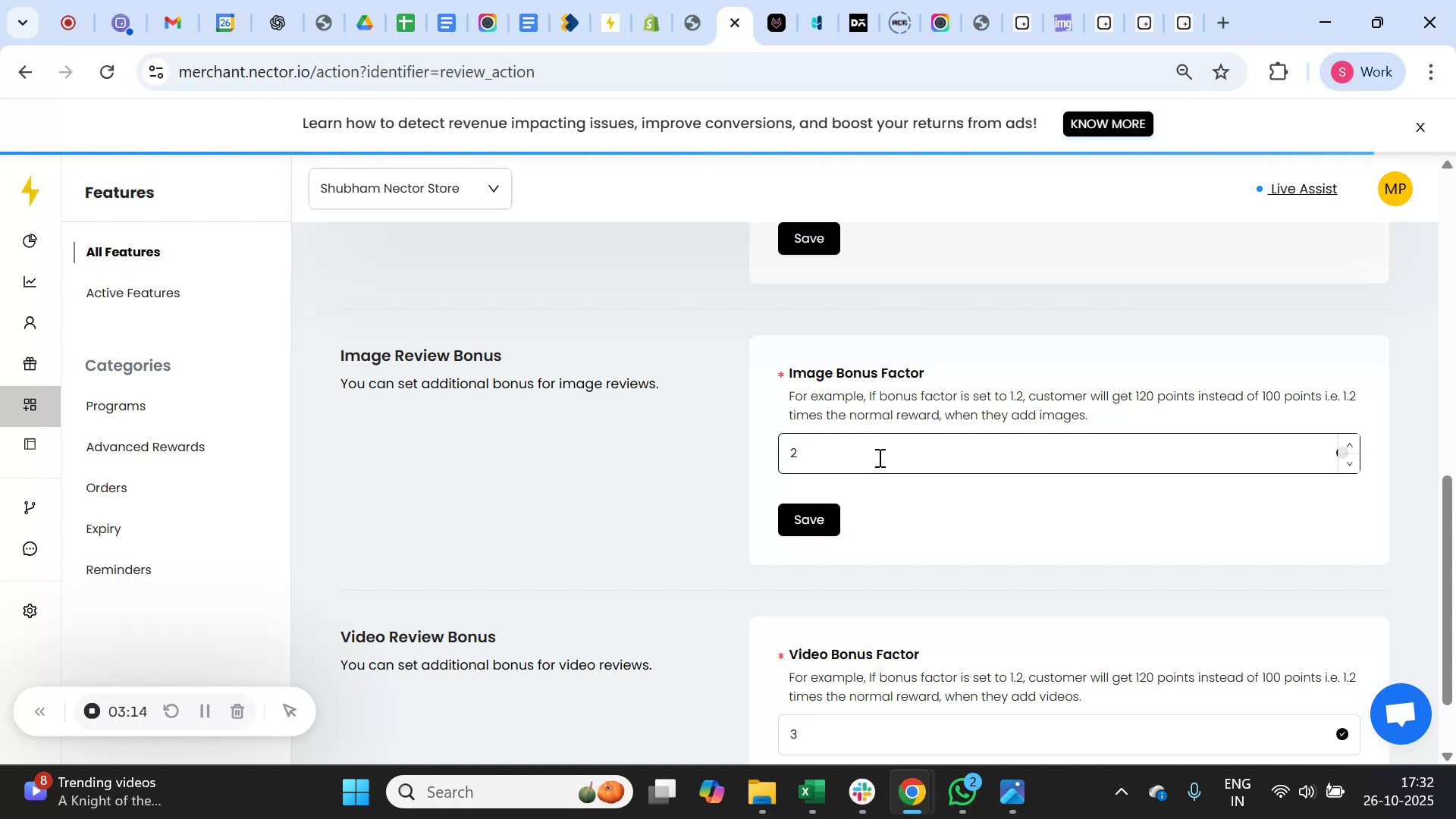Viewport: 1456px width, 819px height.
Task: Open the lightning bolt home icon
Action: click(x=30, y=192)
